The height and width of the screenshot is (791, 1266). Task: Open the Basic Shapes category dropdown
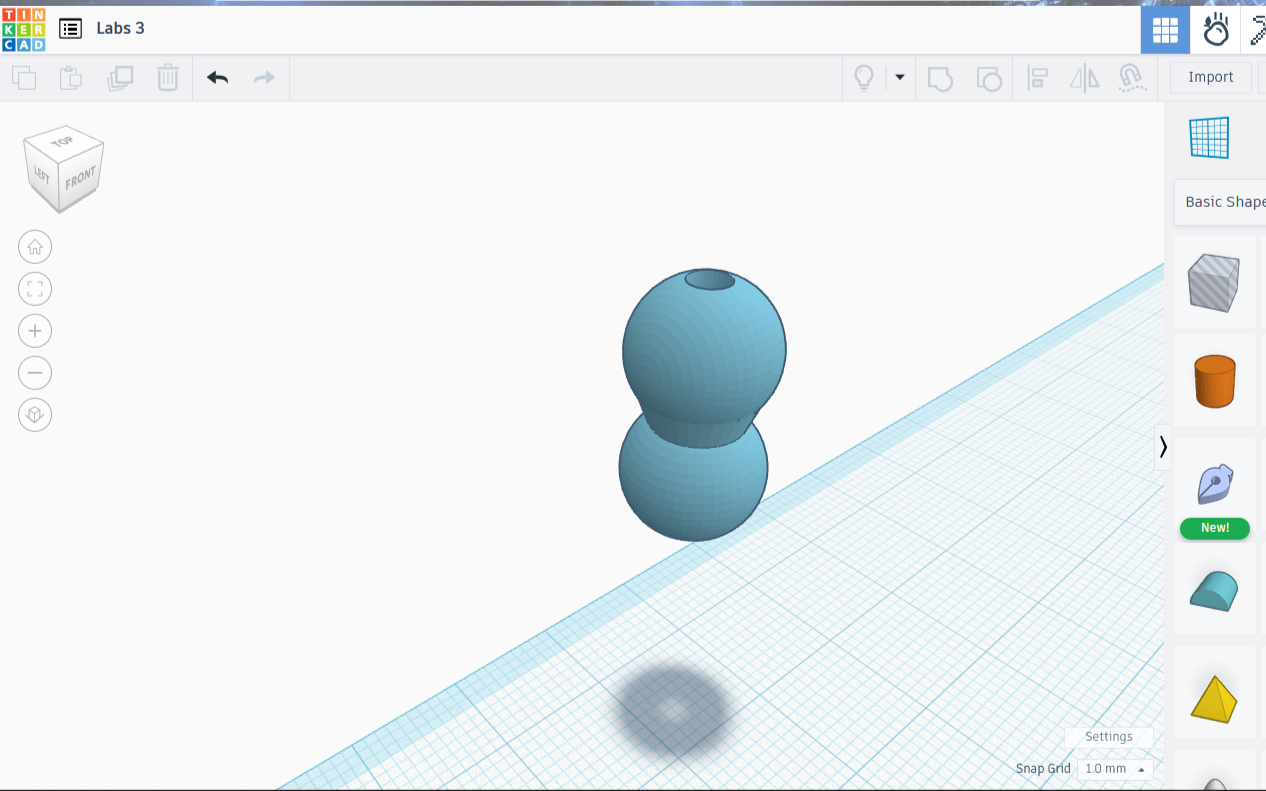coord(1220,202)
